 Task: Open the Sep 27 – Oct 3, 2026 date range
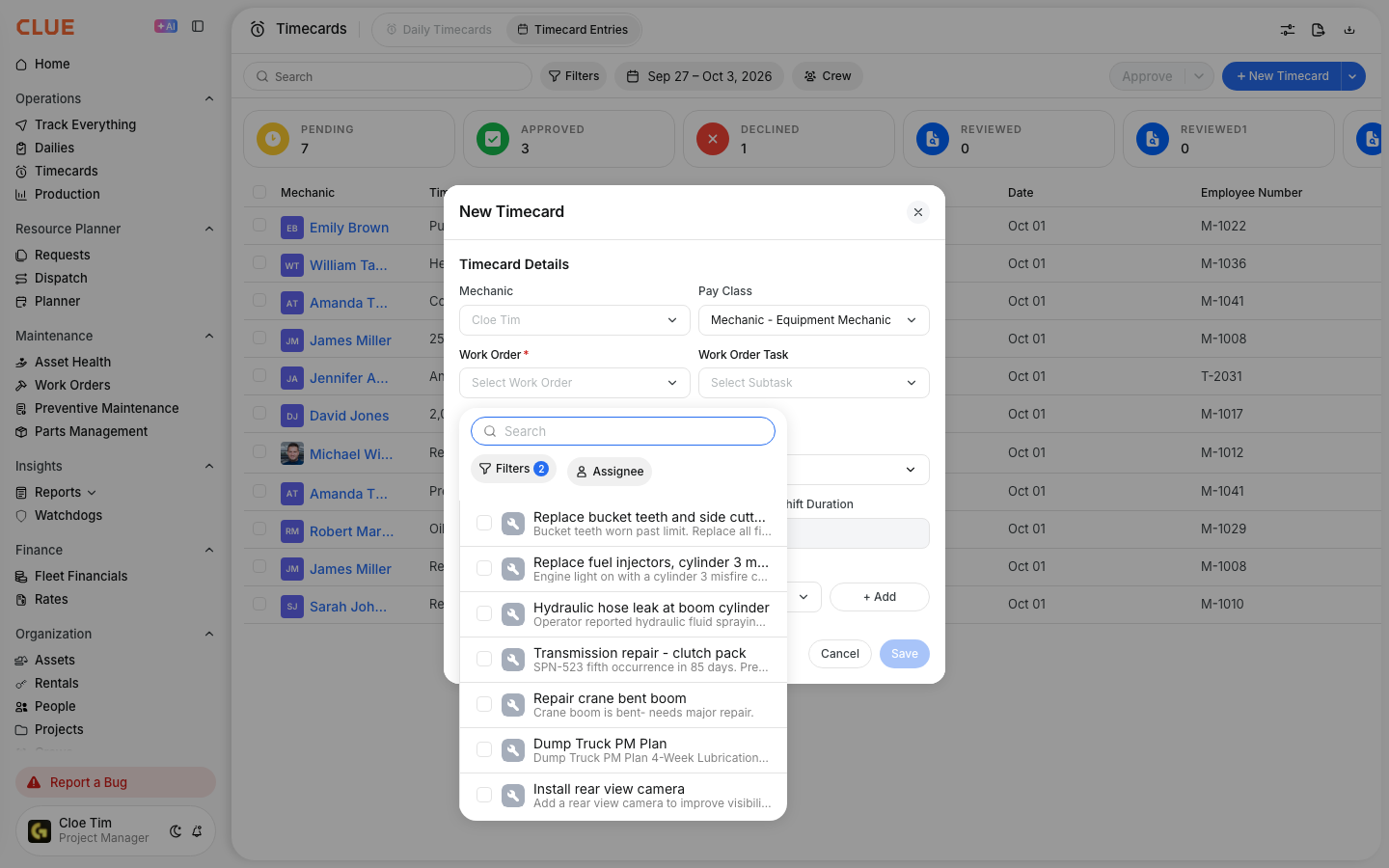coord(700,76)
